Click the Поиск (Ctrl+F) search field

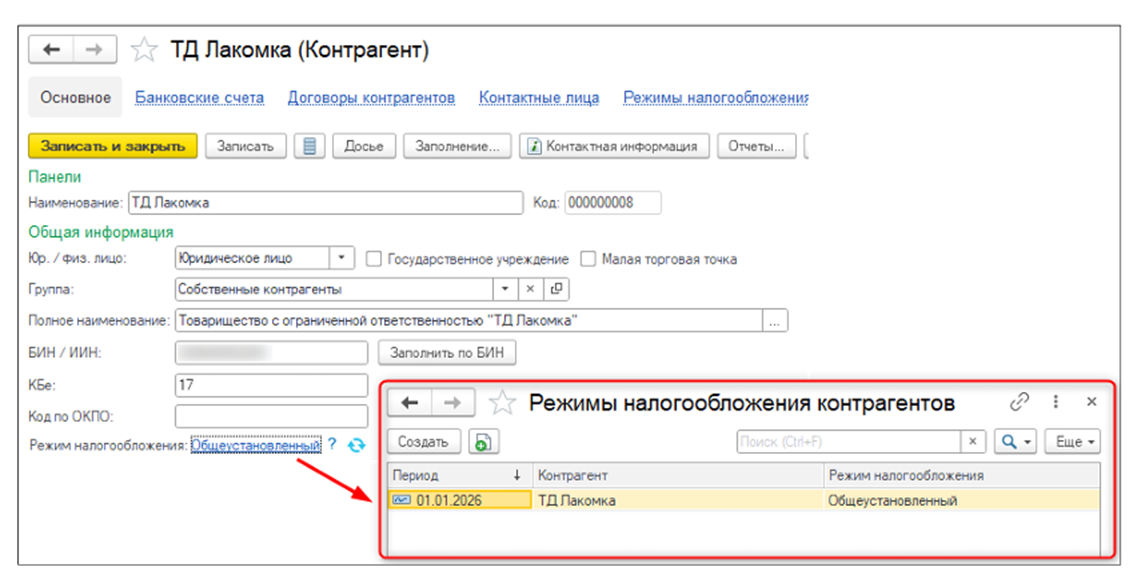point(849,442)
